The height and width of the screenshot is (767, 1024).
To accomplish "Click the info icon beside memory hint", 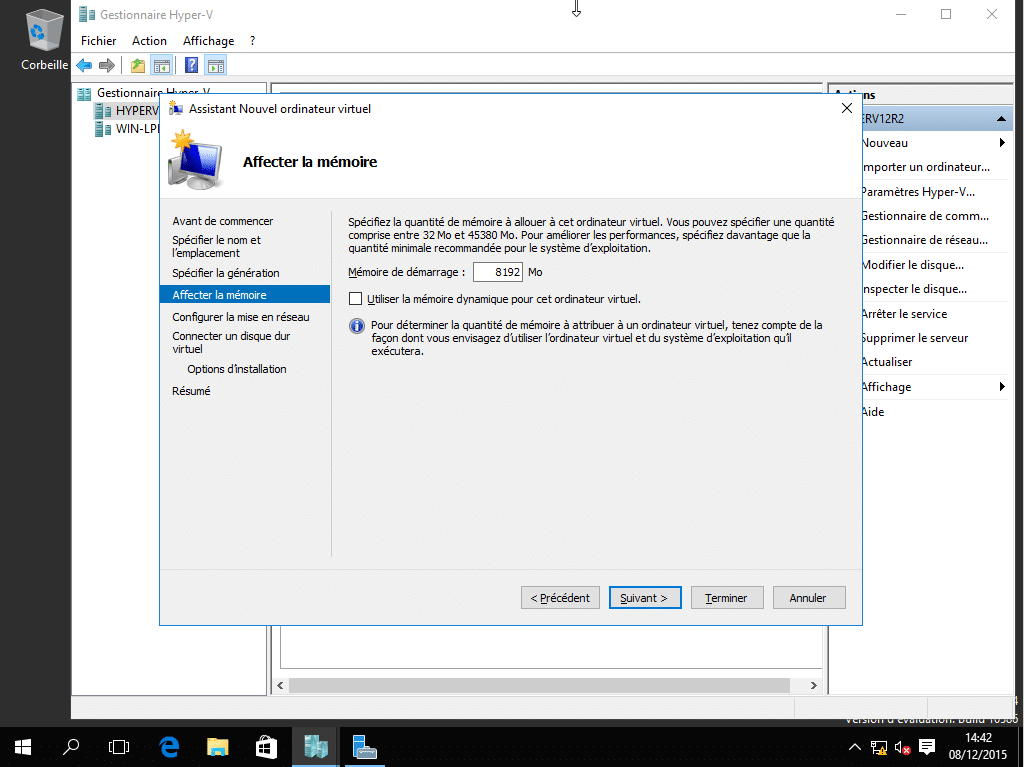I will pos(357,325).
